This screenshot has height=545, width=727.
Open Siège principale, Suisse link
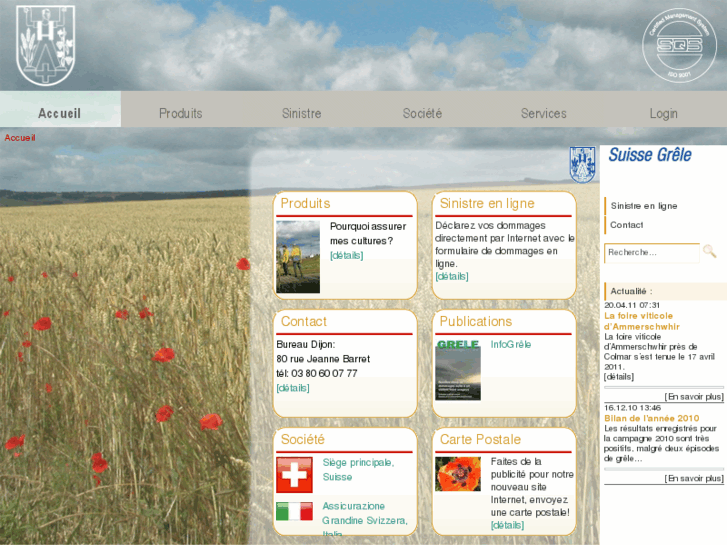coord(358,470)
